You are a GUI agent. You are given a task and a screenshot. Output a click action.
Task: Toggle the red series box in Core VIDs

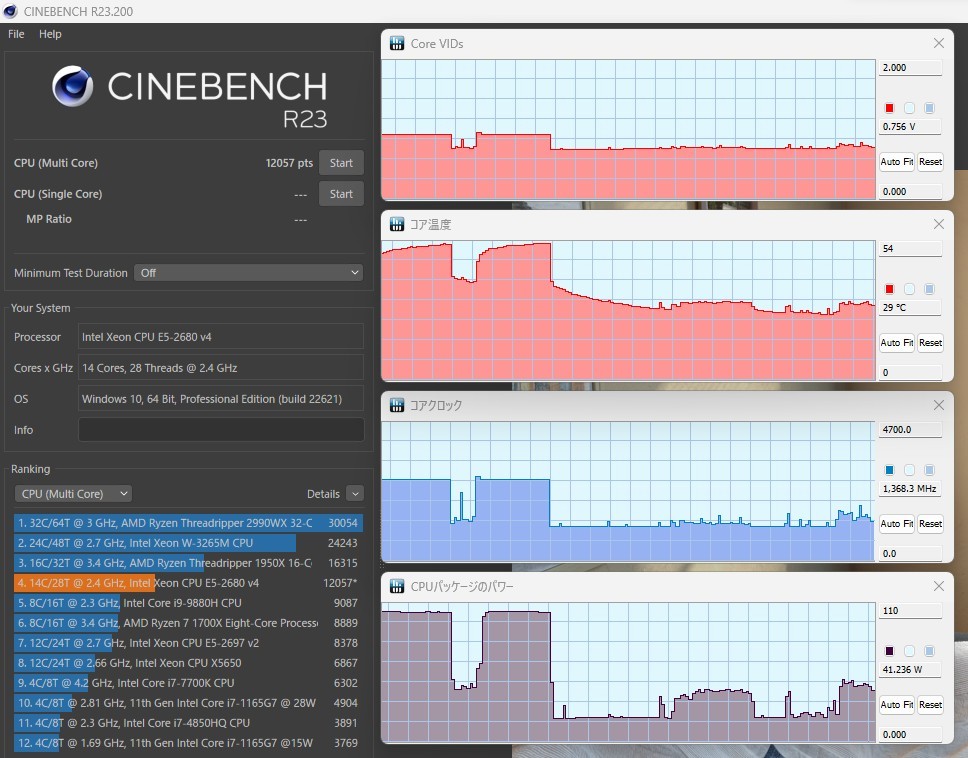(890, 108)
